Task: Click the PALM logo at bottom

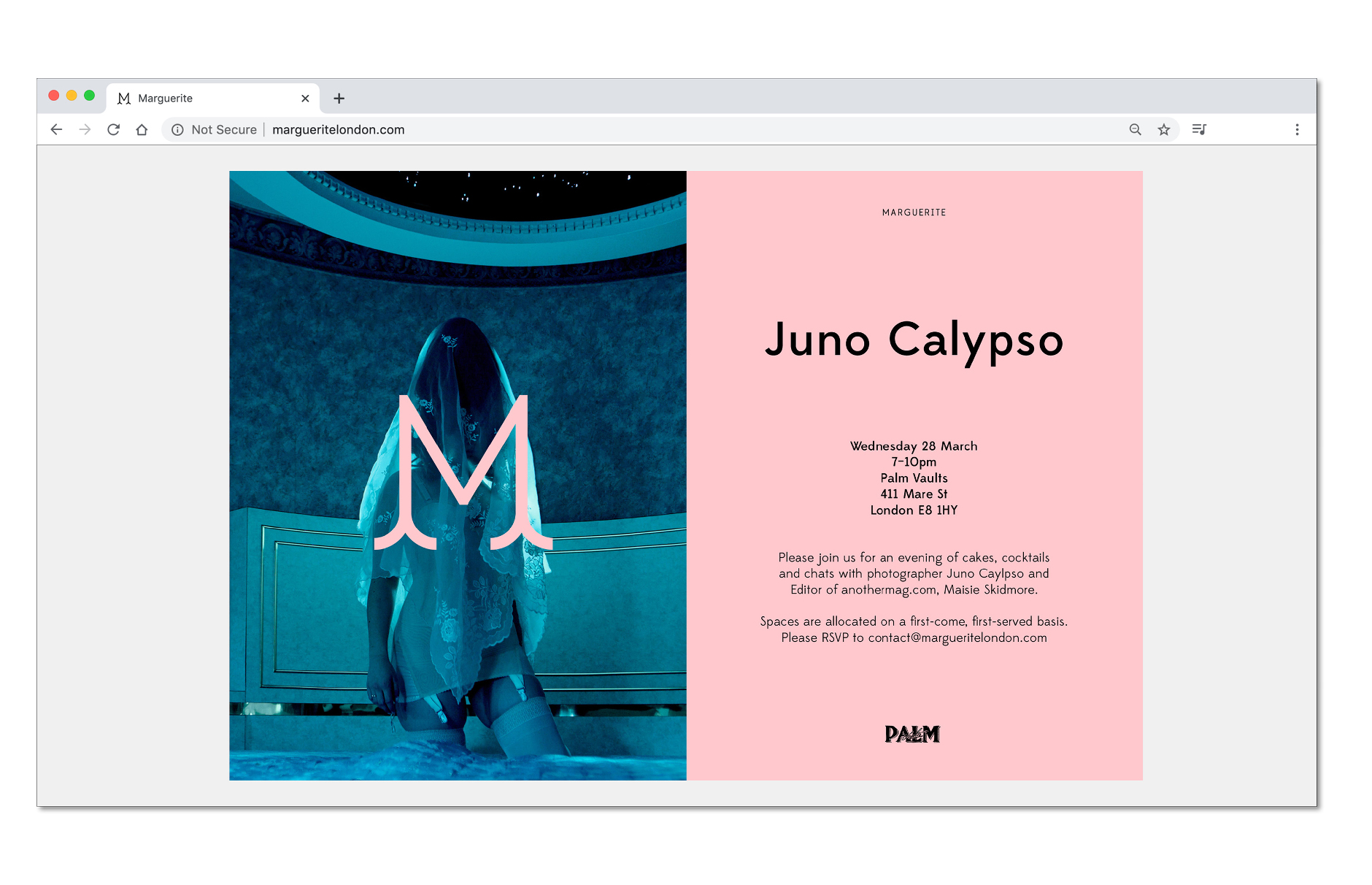Action: pos(912,734)
